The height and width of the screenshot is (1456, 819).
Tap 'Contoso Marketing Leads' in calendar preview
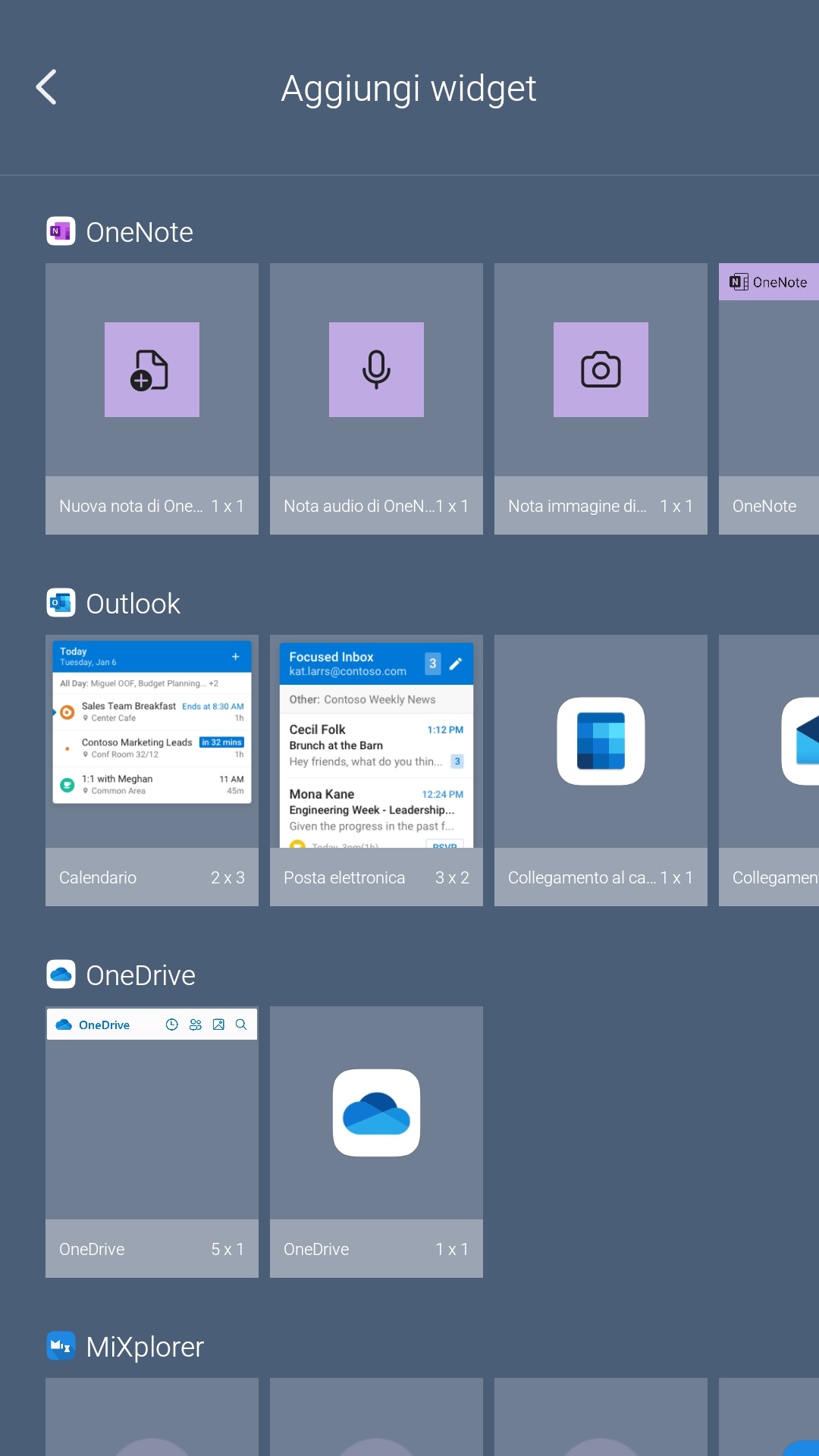coord(137,742)
